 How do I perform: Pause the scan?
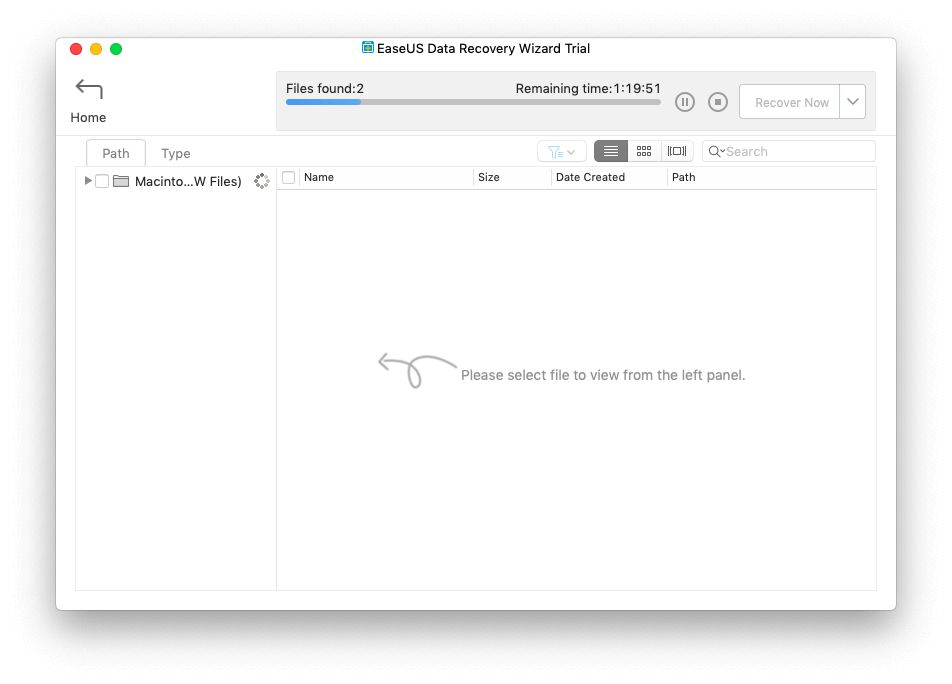pyautogui.click(x=685, y=102)
